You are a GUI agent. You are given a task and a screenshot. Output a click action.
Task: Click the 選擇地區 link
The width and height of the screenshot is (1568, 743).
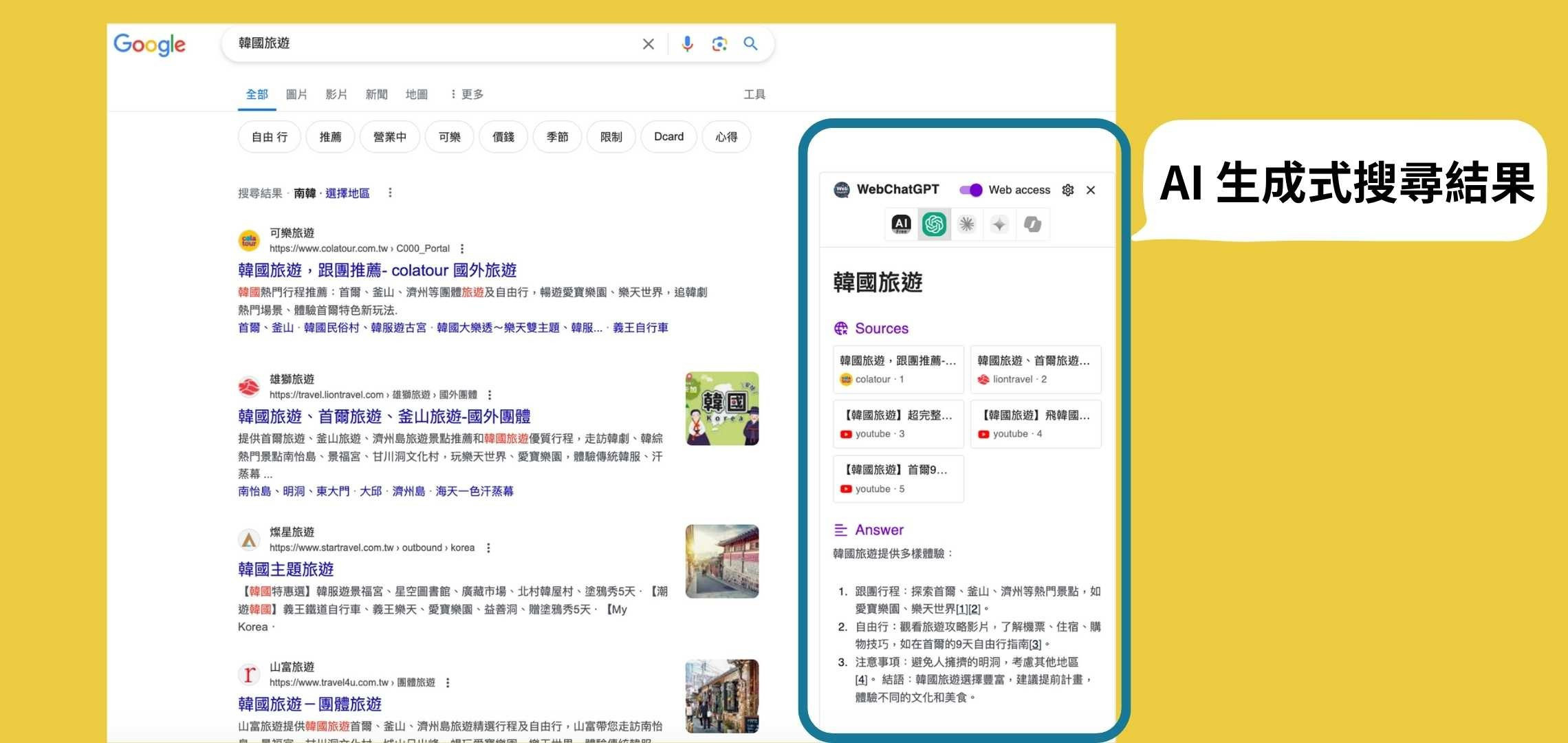click(x=347, y=193)
